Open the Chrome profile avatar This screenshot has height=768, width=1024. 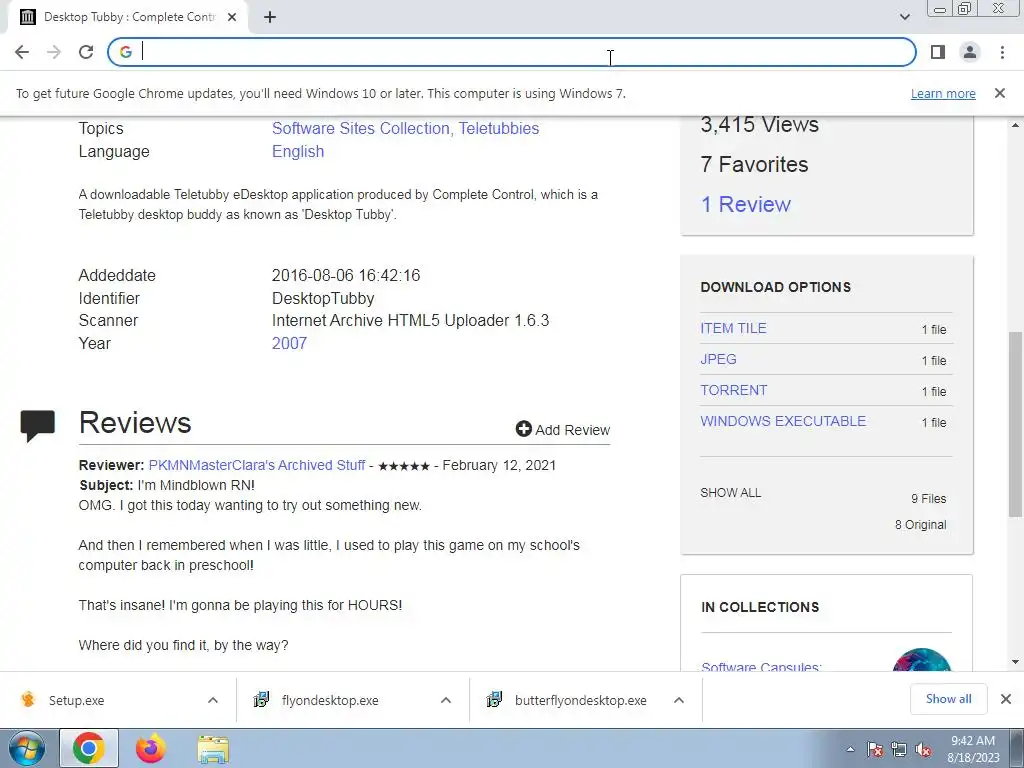pos(970,52)
